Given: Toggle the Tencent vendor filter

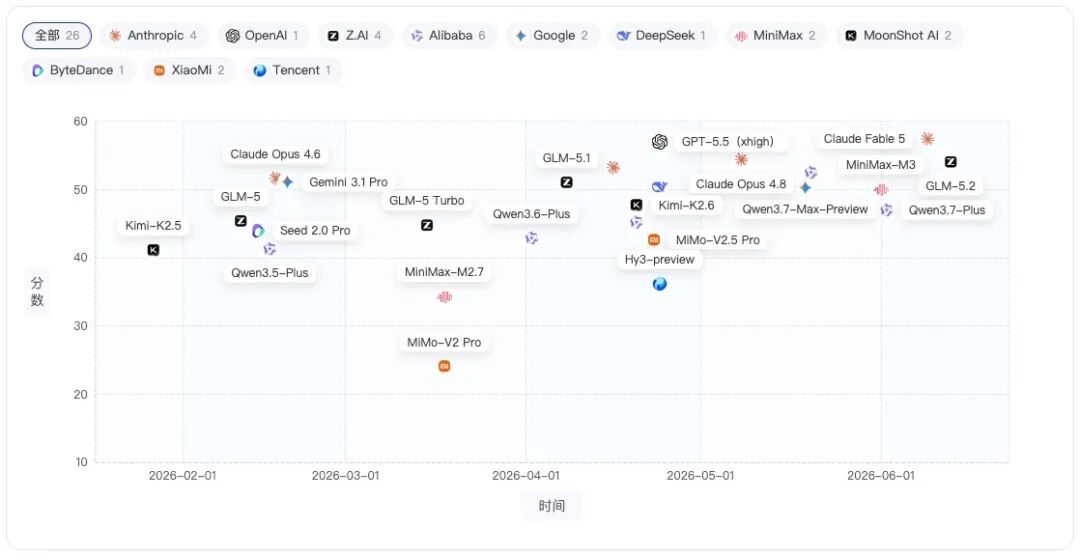Looking at the screenshot, I should click(x=293, y=70).
